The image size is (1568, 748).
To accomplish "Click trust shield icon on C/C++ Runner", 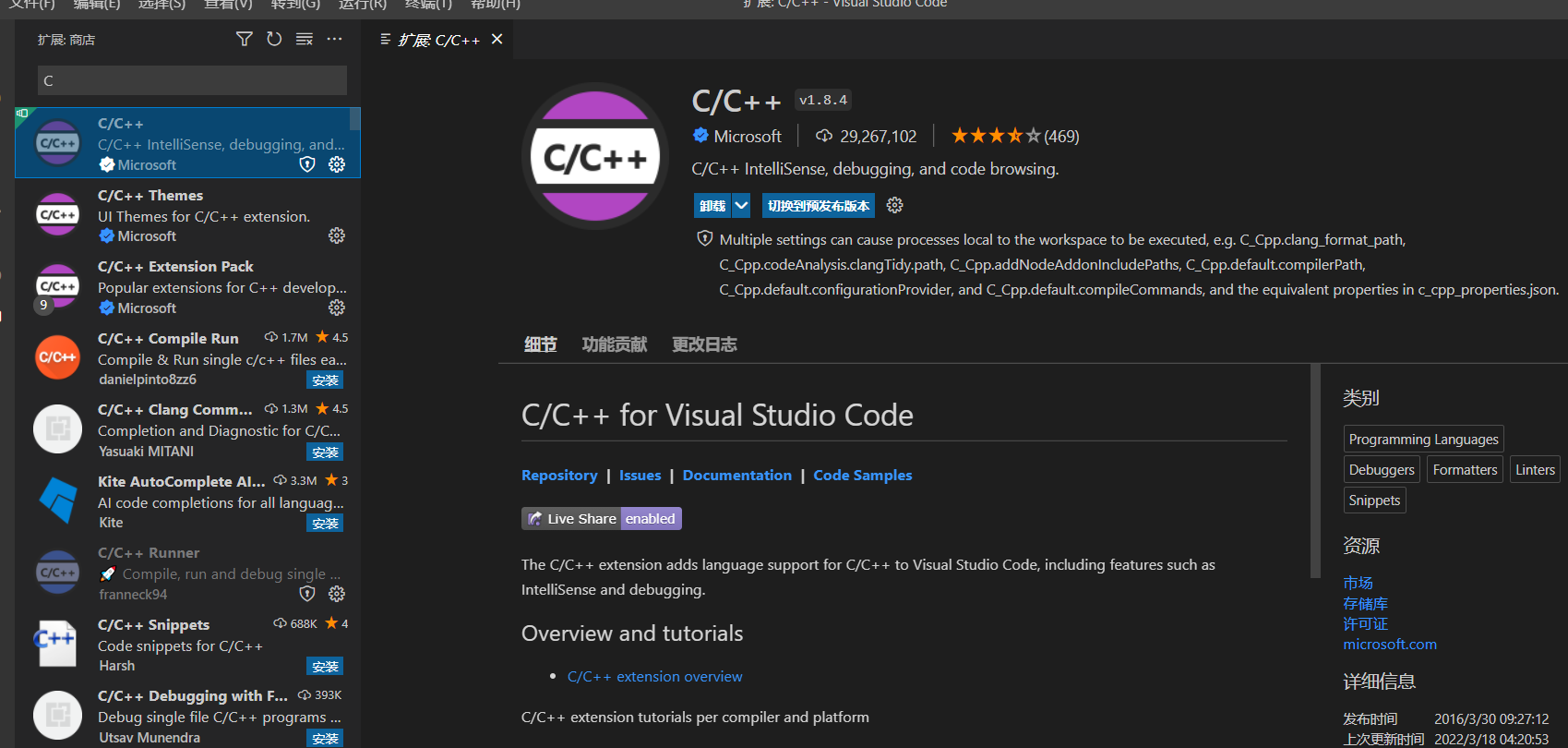I will pos(307,594).
